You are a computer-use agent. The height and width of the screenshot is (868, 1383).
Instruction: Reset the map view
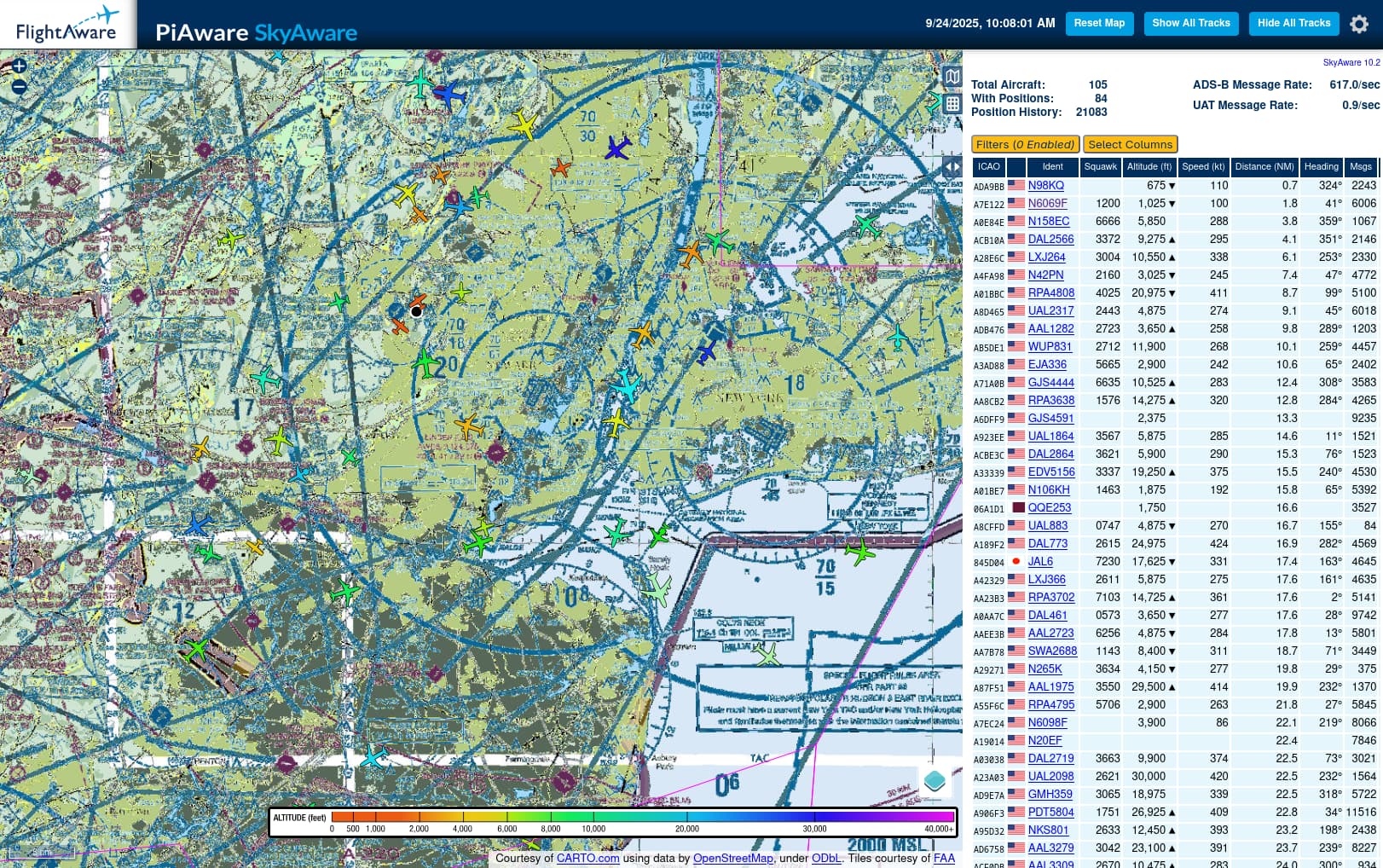click(1099, 23)
